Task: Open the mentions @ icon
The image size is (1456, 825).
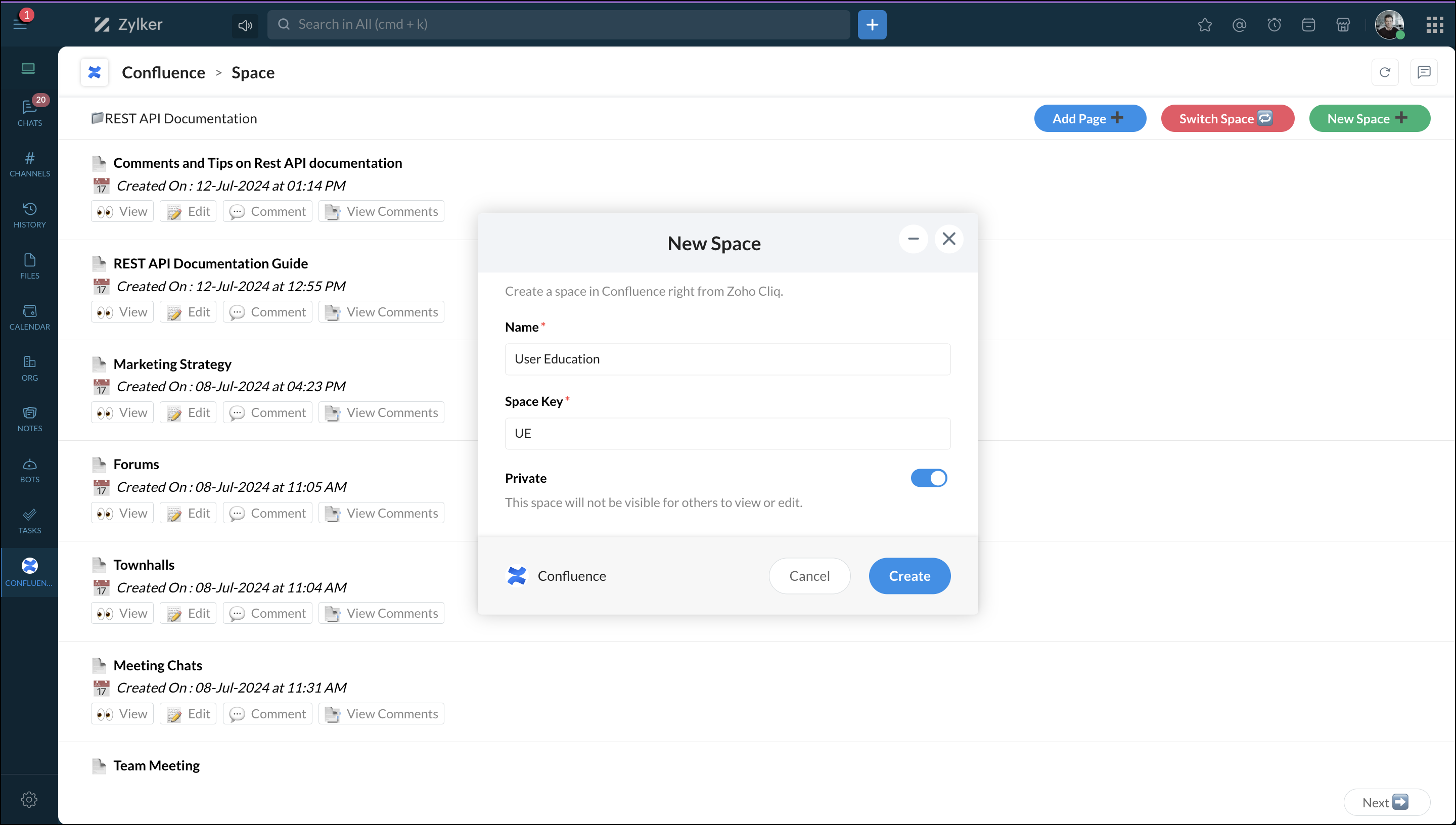Action: 1239,25
